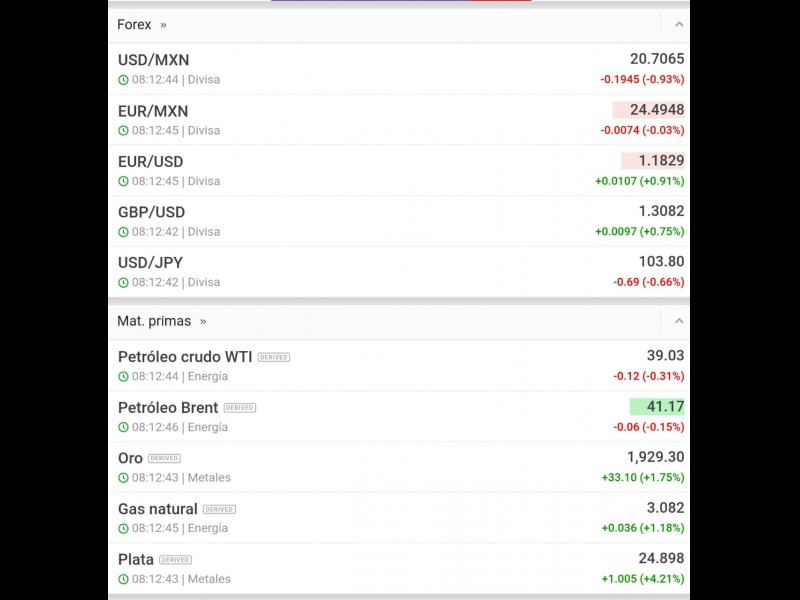
Task: Click the clock icon under USD/MXN
Action: click(x=123, y=80)
